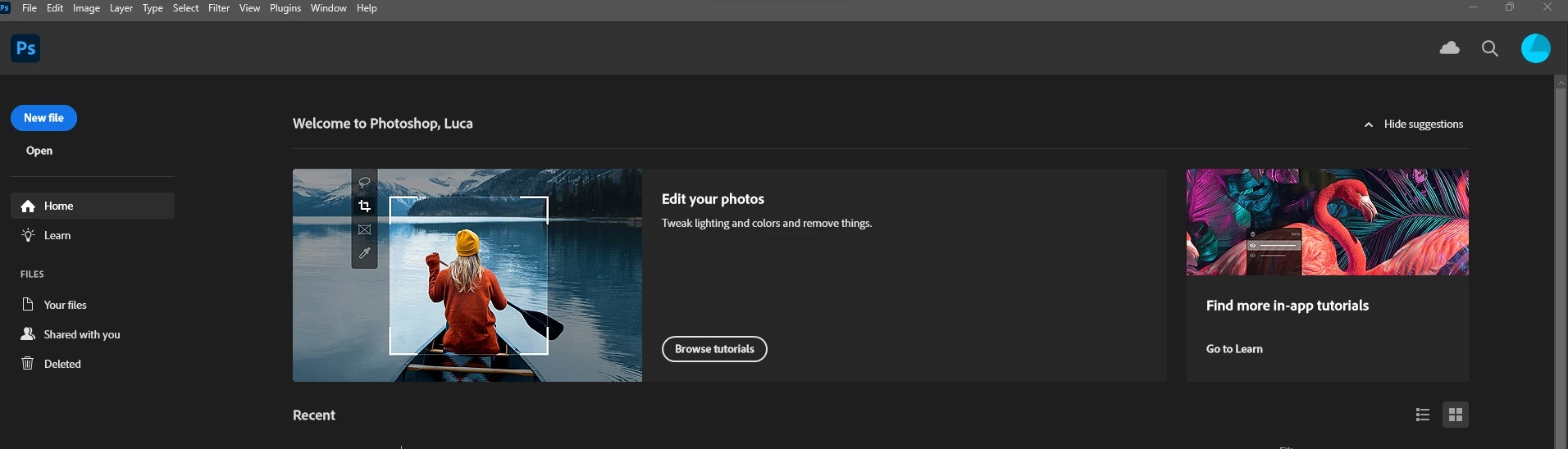Open the Creative Cloud sync status icon

[x=1449, y=48]
